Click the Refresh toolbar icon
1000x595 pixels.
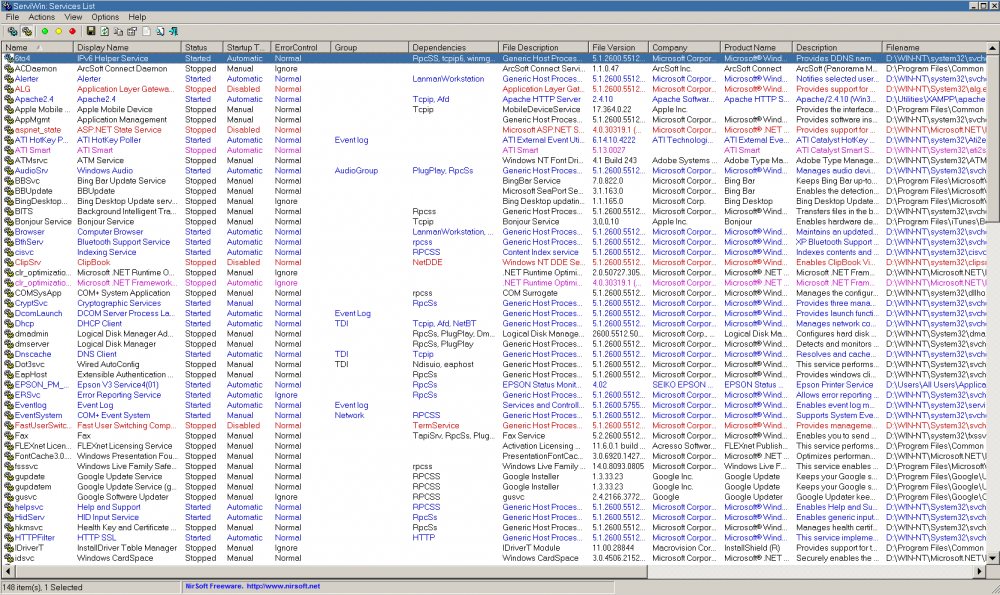pos(105,31)
